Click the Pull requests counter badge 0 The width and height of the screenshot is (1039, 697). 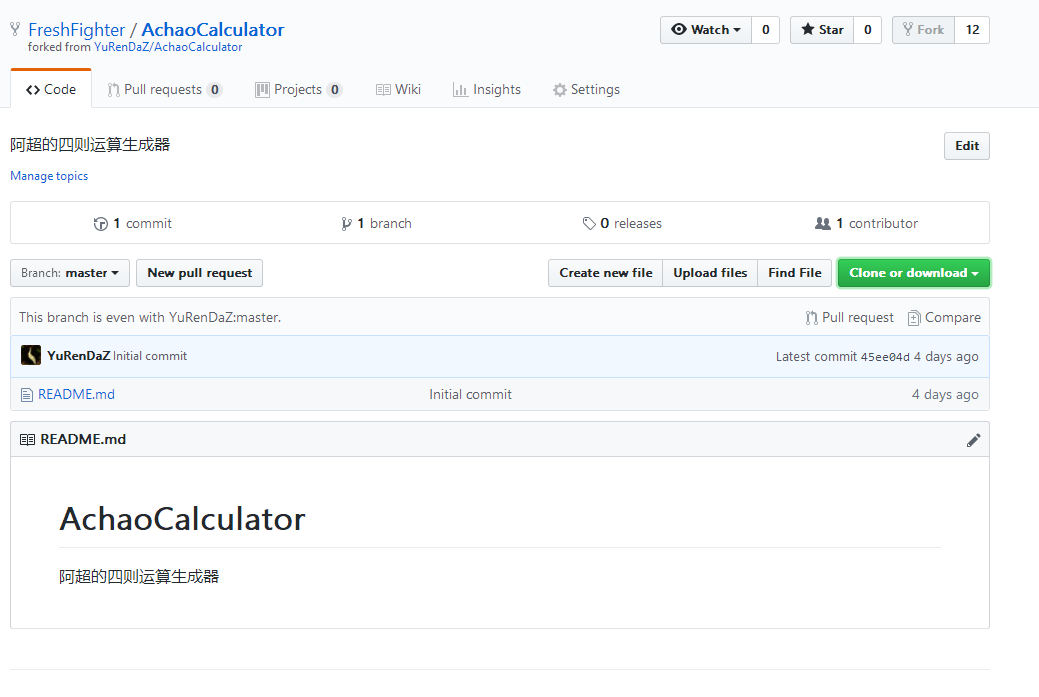[x=215, y=90]
